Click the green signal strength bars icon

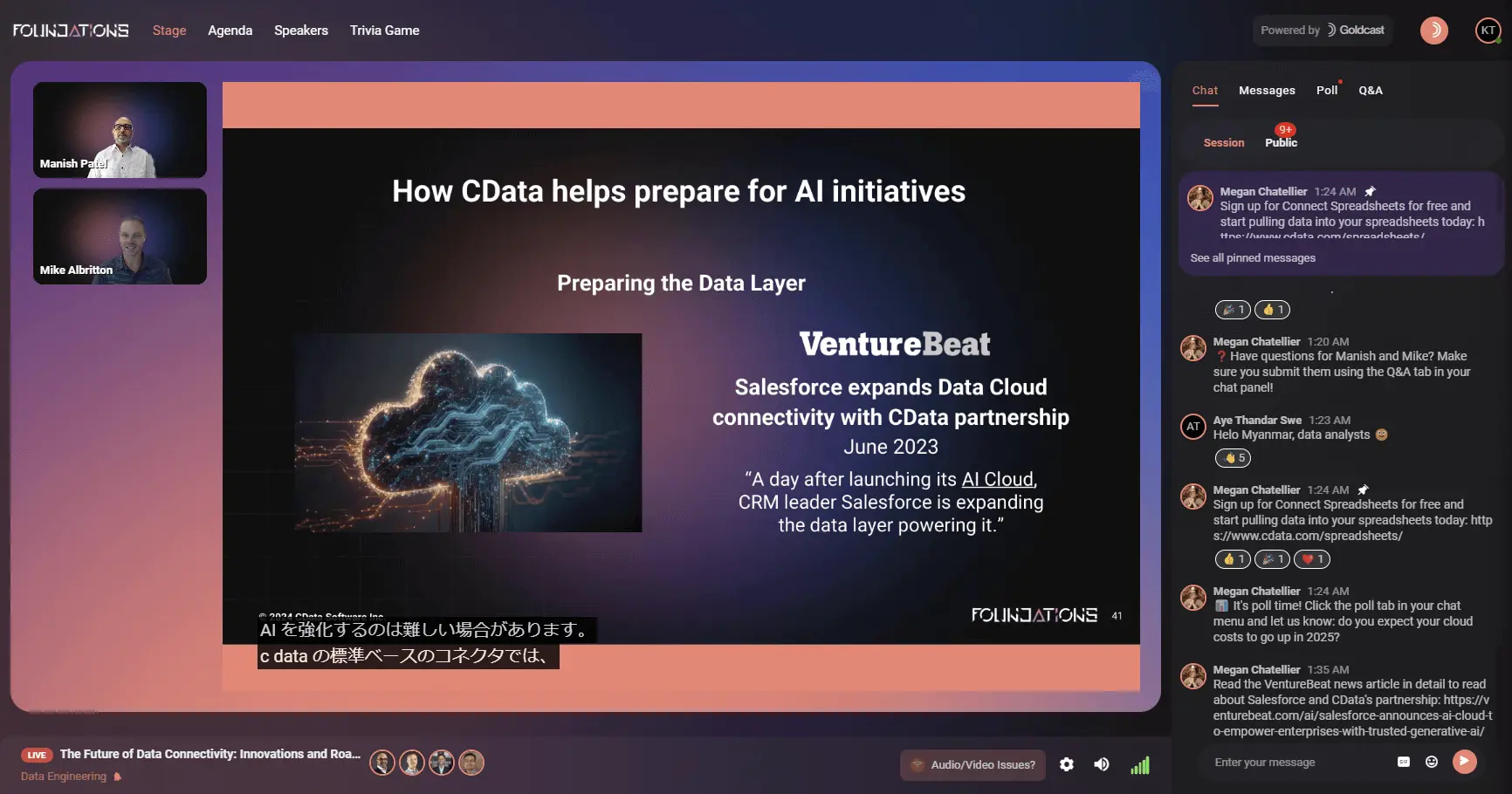(x=1140, y=765)
